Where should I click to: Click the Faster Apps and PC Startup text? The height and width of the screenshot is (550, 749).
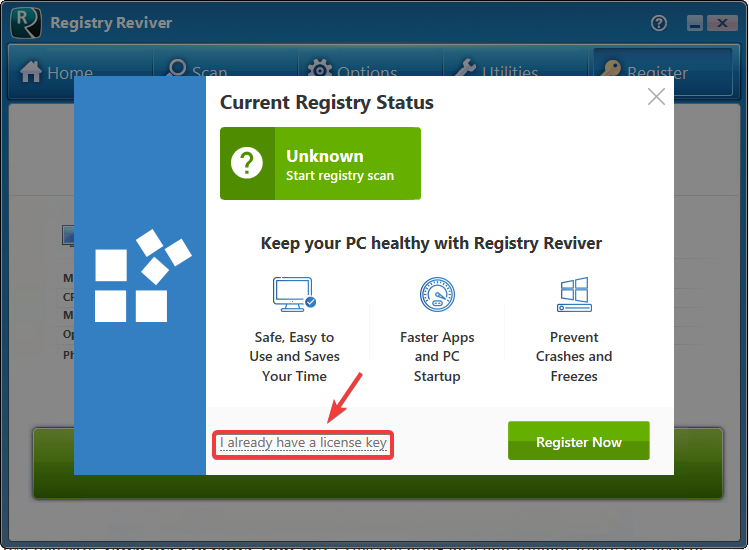(437, 356)
